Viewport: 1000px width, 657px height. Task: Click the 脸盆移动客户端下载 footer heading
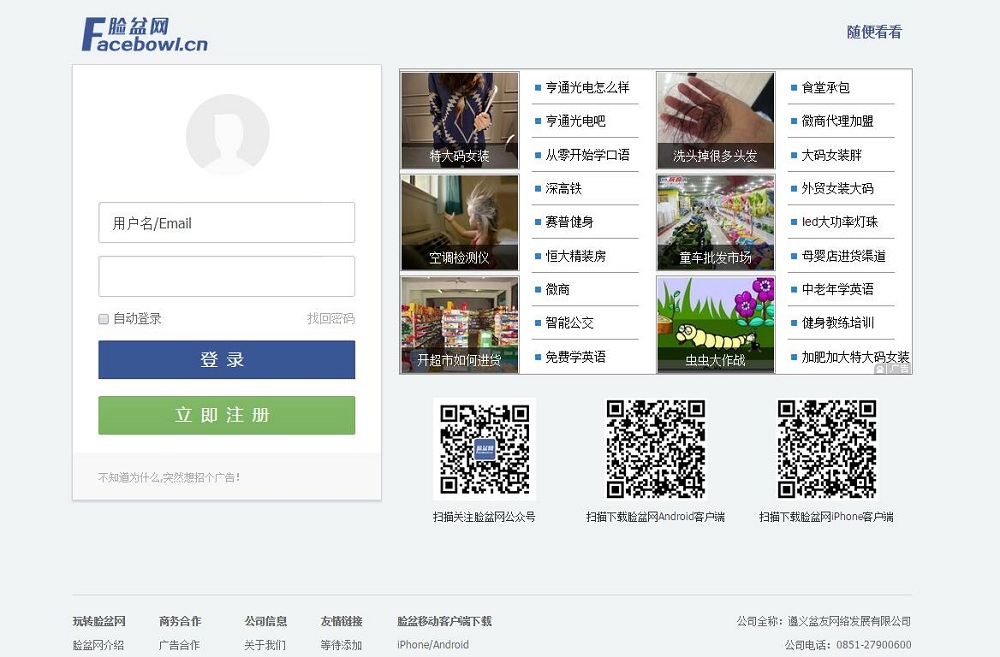[x=445, y=621]
